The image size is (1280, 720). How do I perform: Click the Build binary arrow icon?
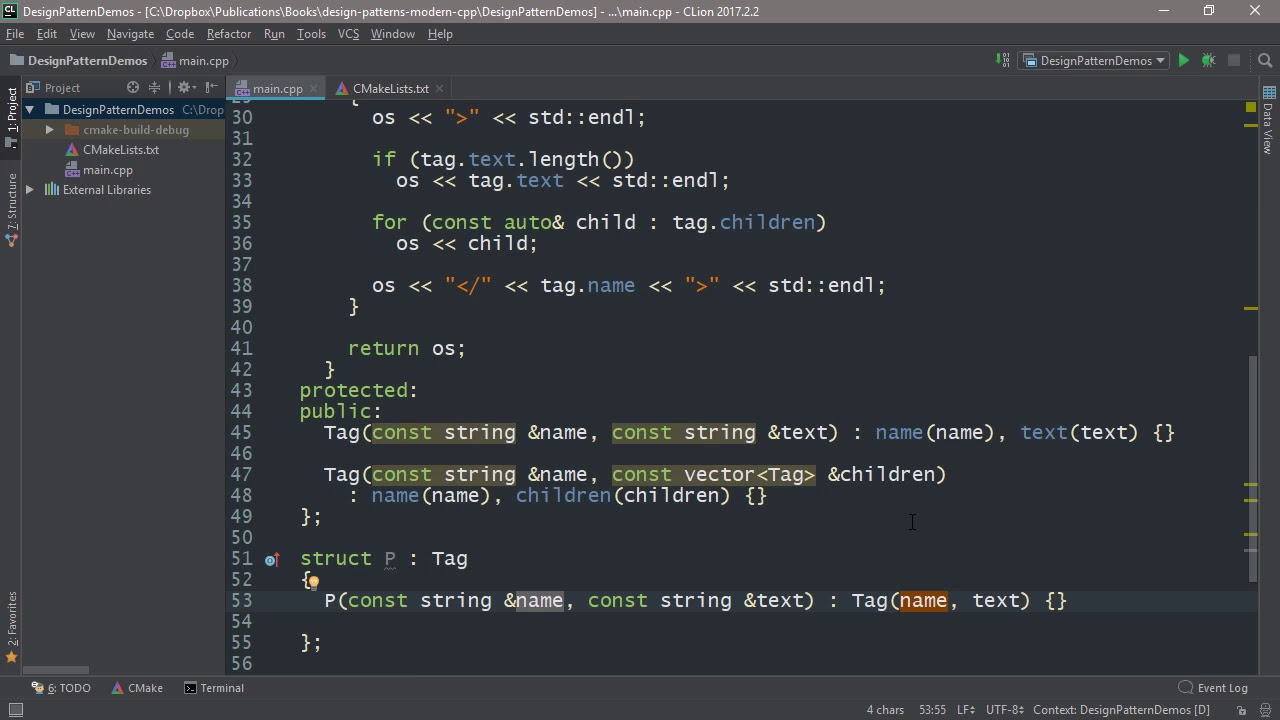point(1003,60)
